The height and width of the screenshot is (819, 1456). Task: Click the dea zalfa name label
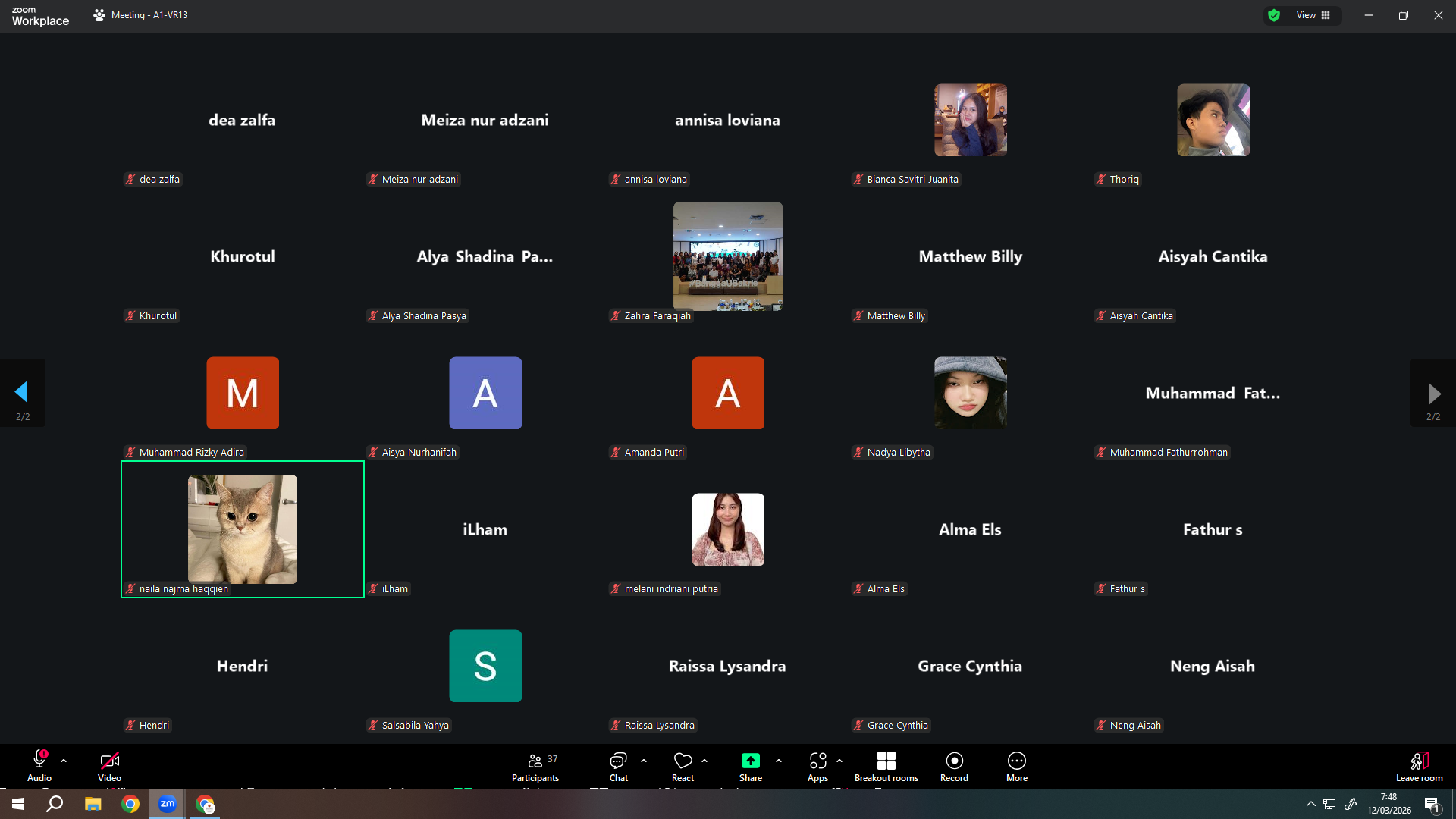153,180
